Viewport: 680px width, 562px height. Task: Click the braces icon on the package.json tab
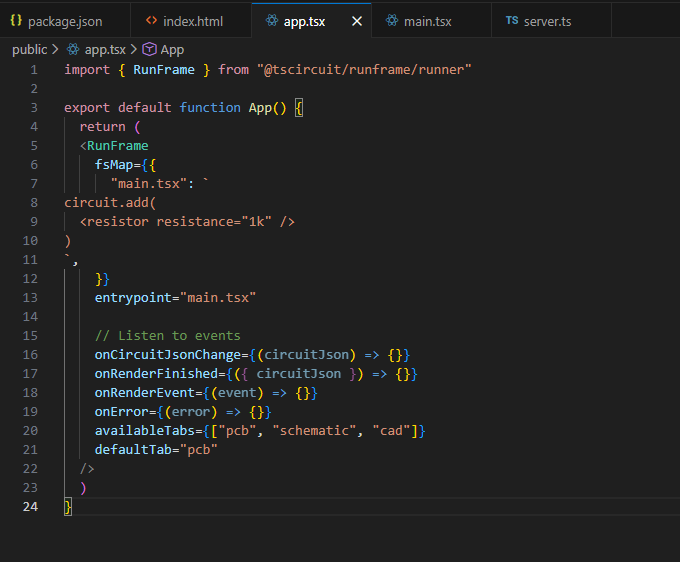(16, 20)
